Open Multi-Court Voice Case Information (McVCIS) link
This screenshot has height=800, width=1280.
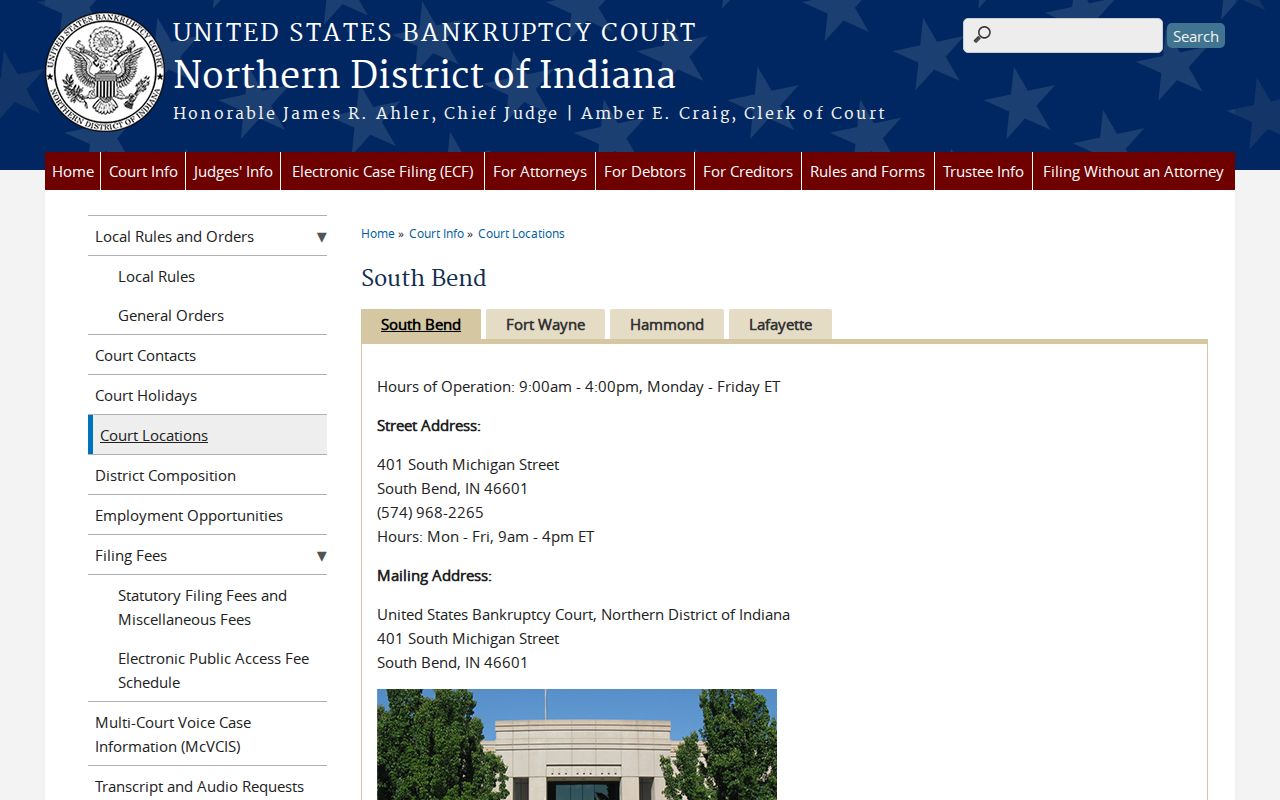[173, 735]
